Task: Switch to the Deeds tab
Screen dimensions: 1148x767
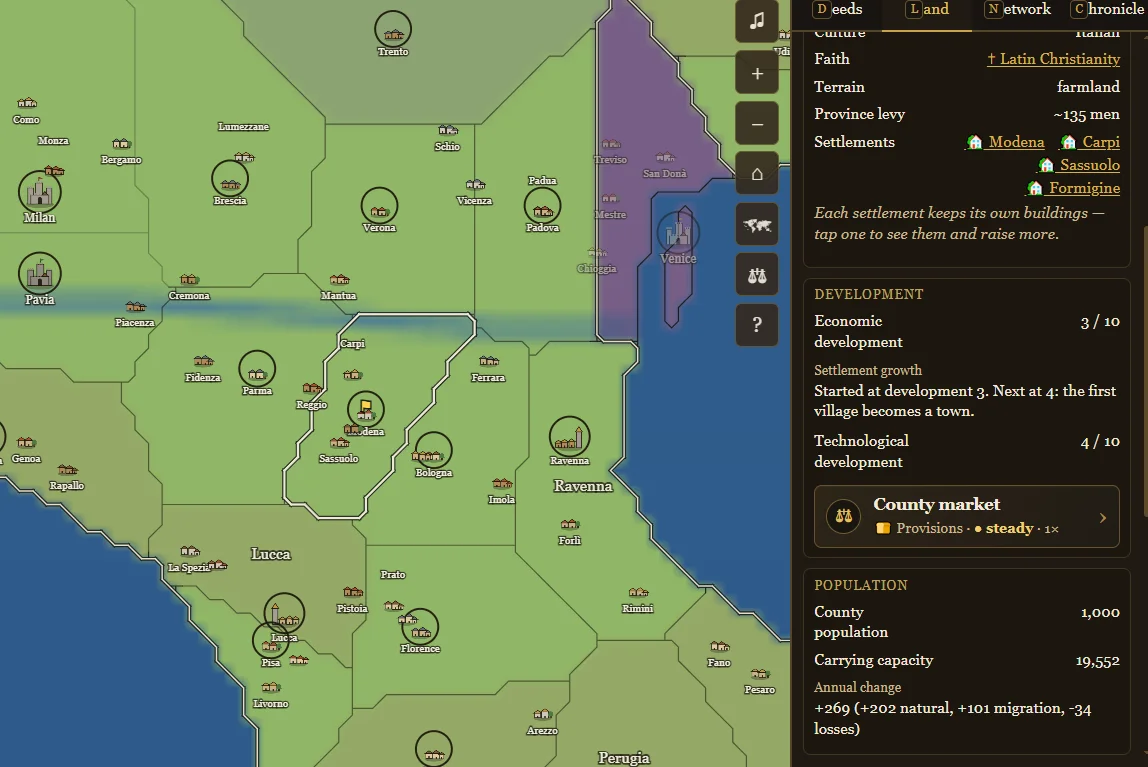Action: point(838,10)
